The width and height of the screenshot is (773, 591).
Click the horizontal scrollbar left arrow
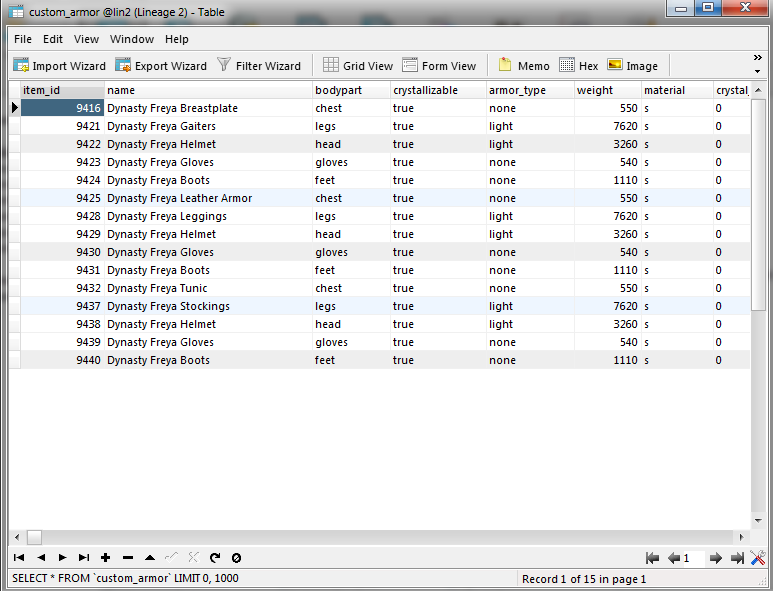tap(17, 537)
